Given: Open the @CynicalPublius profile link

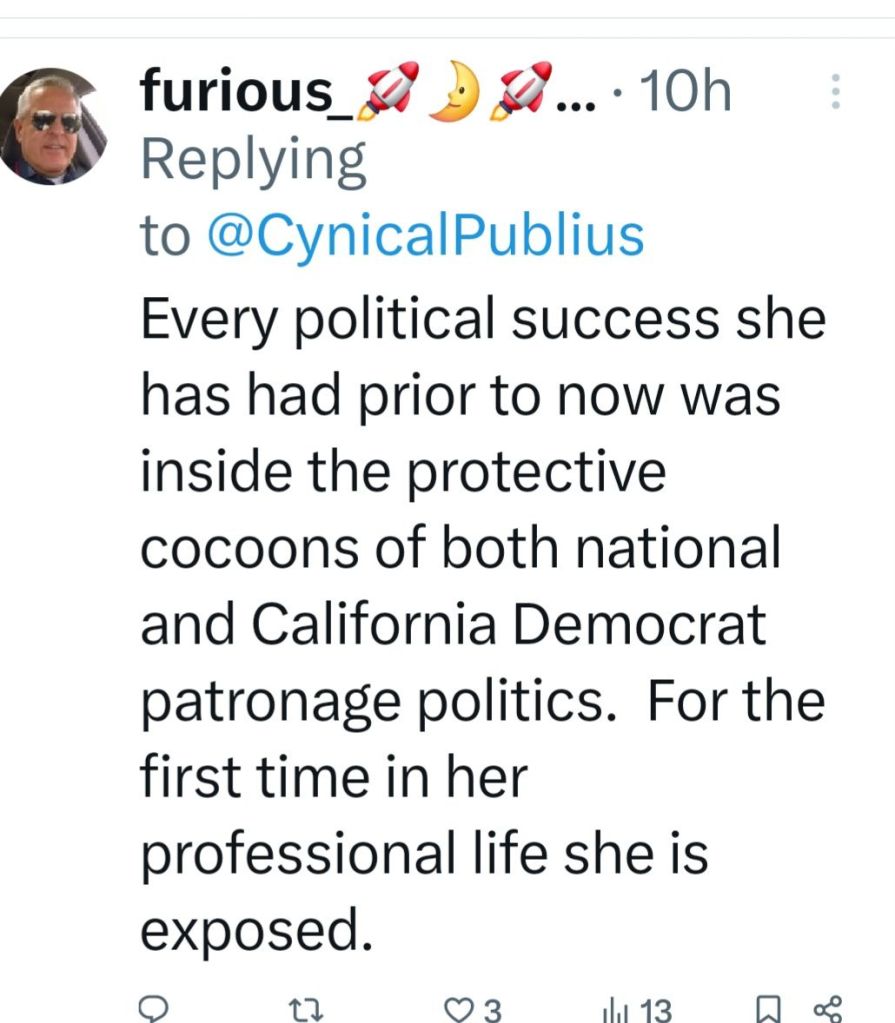Looking at the screenshot, I should (425, 236).
